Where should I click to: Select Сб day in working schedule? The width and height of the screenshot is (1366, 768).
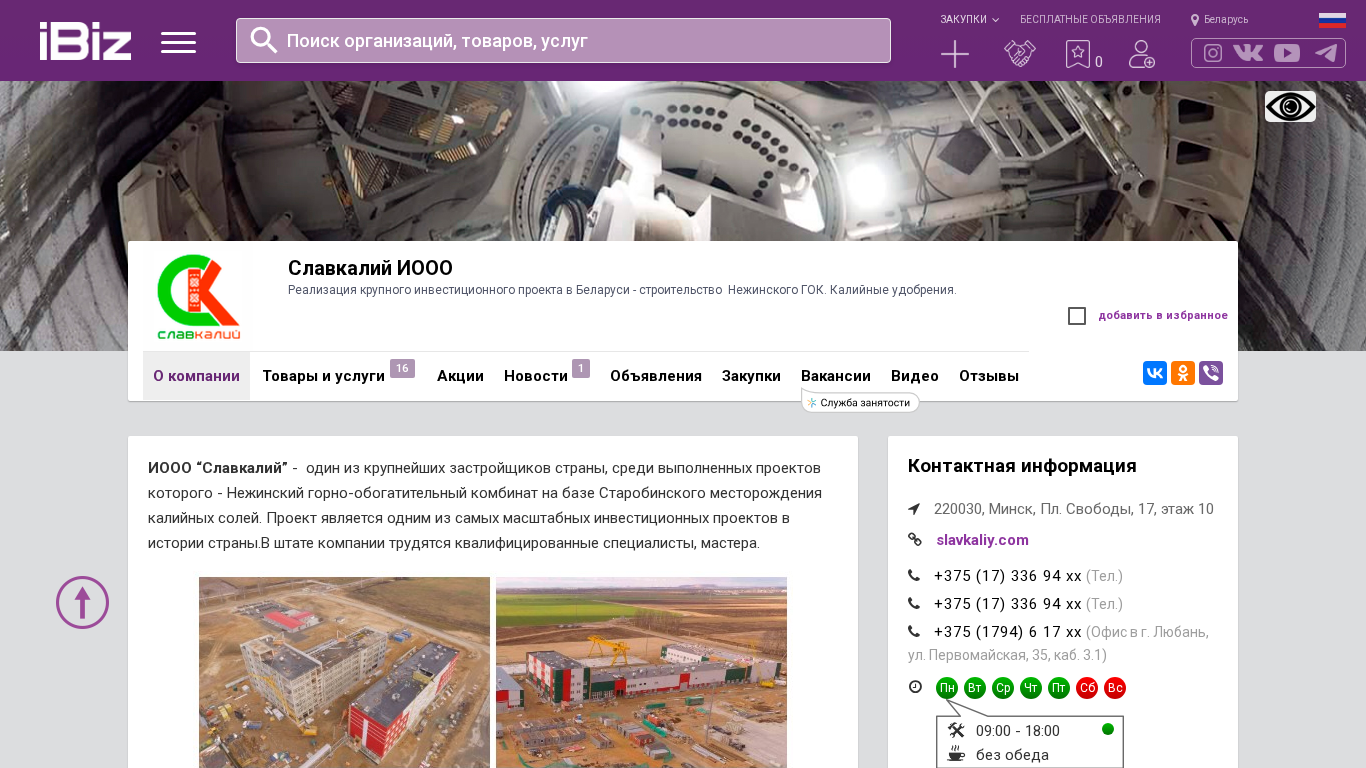click(1087, 688)
